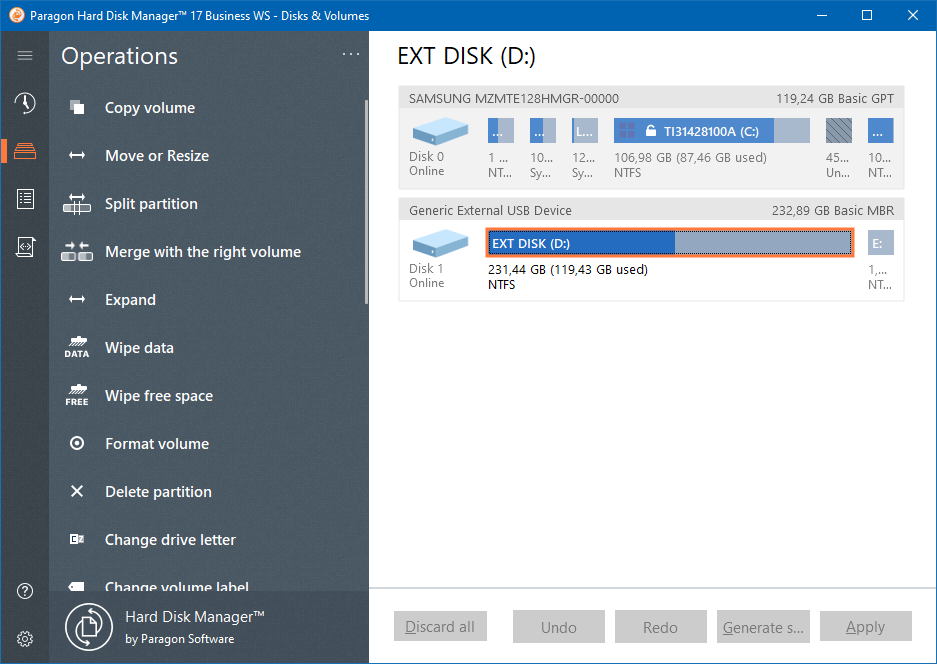
Task: Open the Operations more options ellipsis
Action: point(351,54)
